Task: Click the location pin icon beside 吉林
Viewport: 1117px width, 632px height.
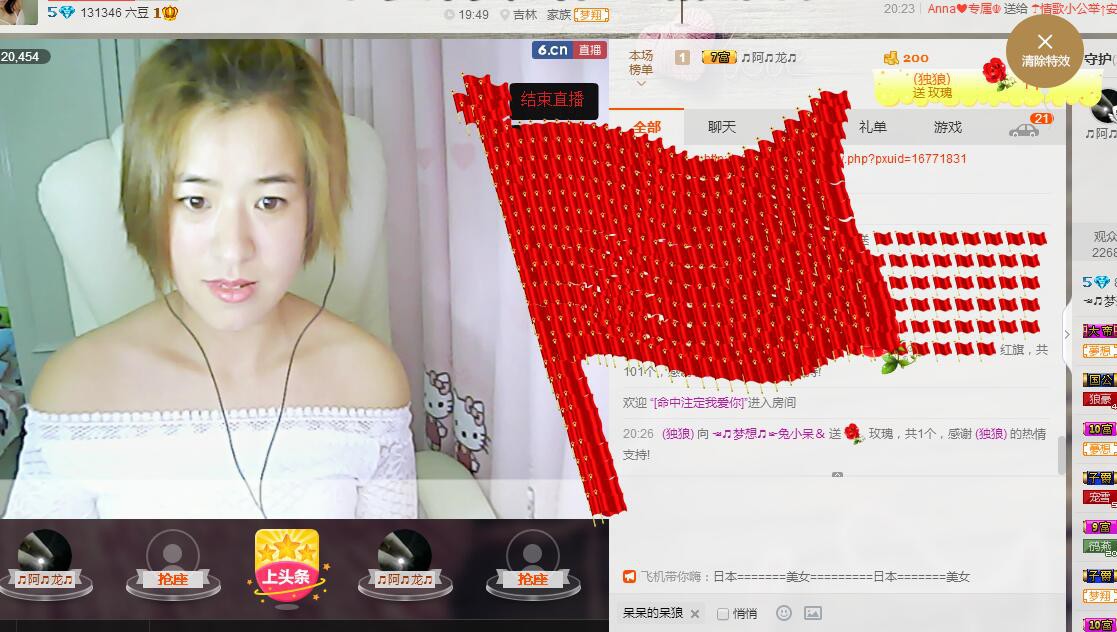Action: point(505,14)
